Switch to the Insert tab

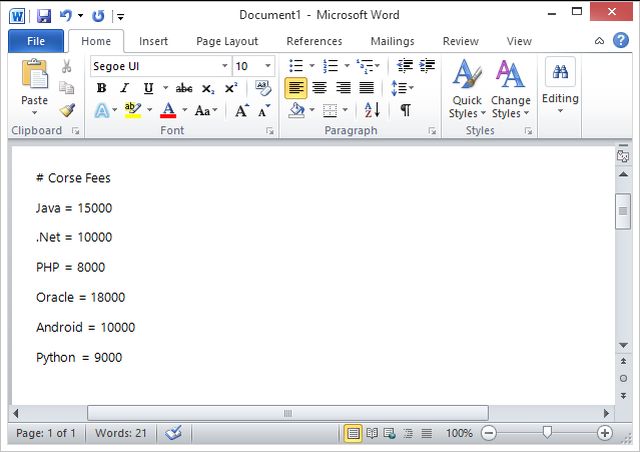(153, 41)
